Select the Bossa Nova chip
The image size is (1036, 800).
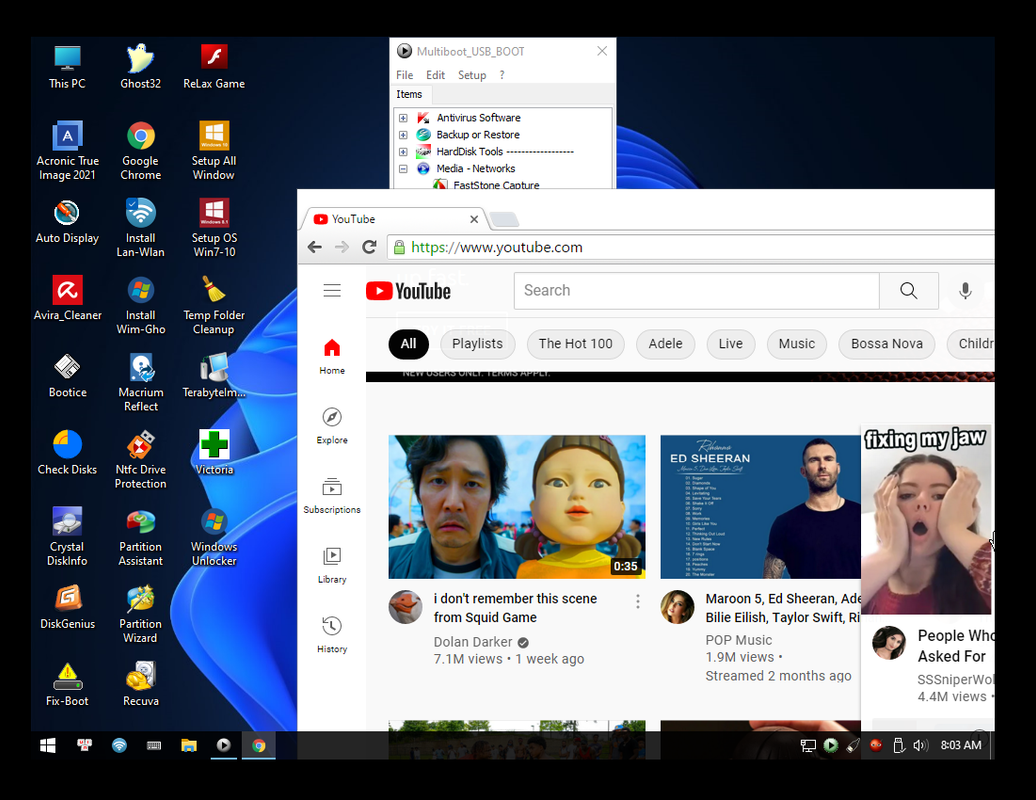point(887,344)
